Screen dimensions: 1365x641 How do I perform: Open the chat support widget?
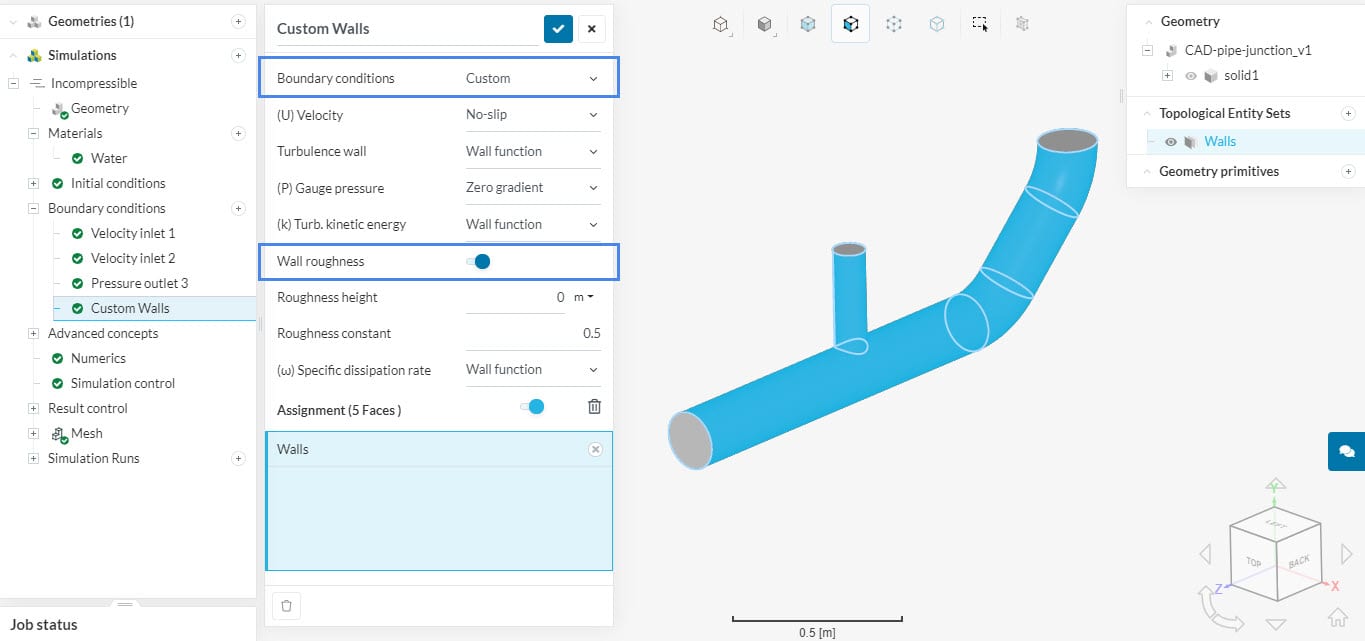[1346, 451]
